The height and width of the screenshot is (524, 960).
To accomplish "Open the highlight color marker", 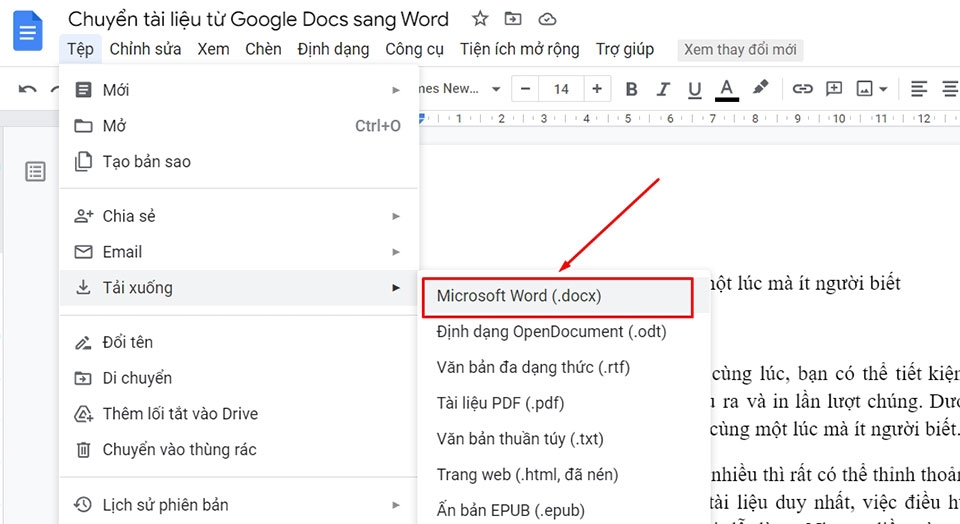I will [760, 88].
